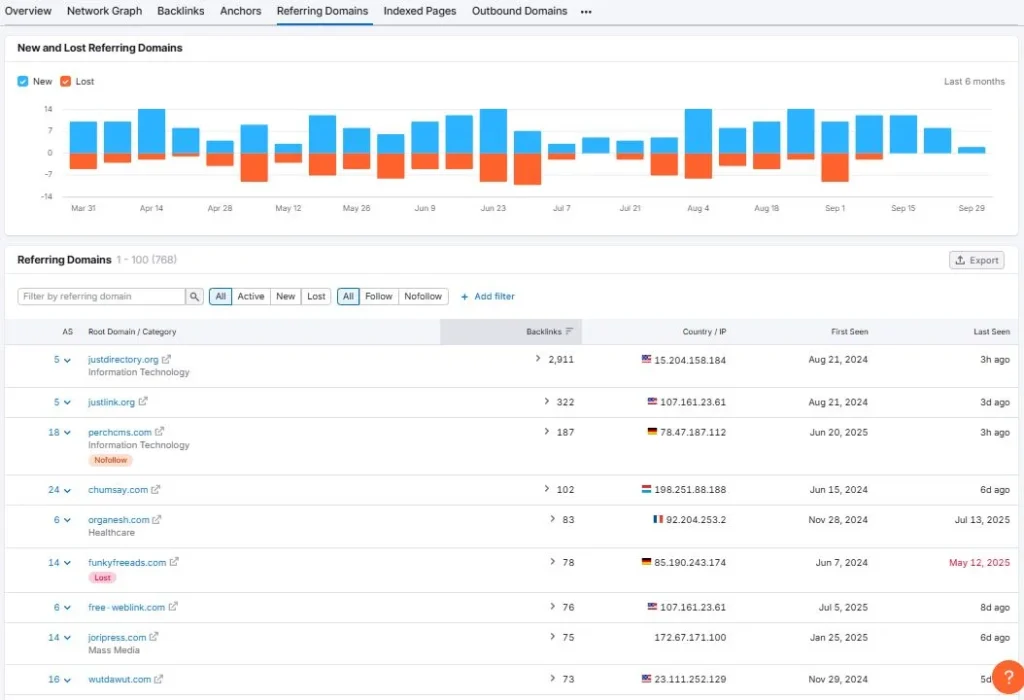Open the Outbound Domains tab
The height and width of the screenshot is (700, 1024).
tap(519, 11)
